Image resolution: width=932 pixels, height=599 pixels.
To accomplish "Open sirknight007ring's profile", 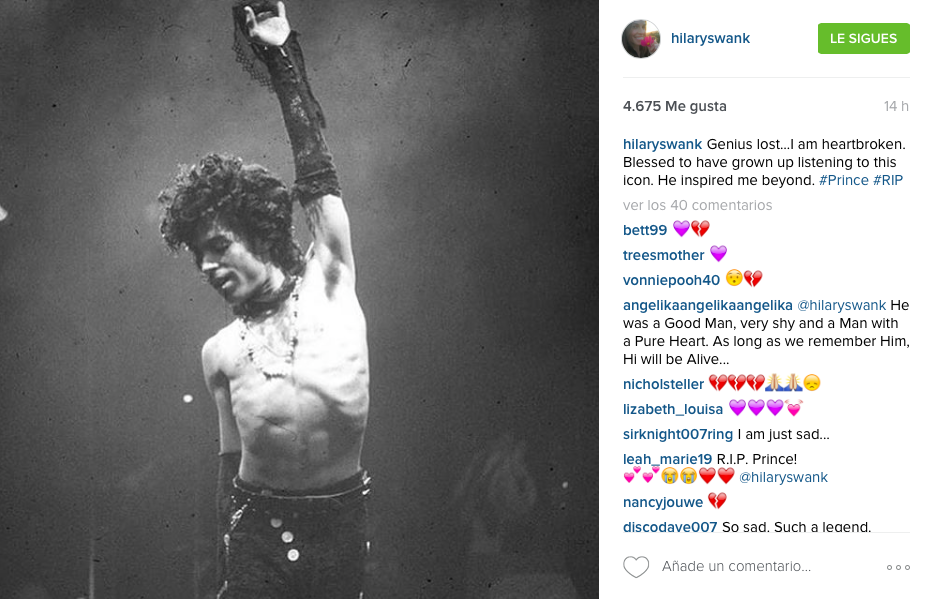I will point(678,434).
